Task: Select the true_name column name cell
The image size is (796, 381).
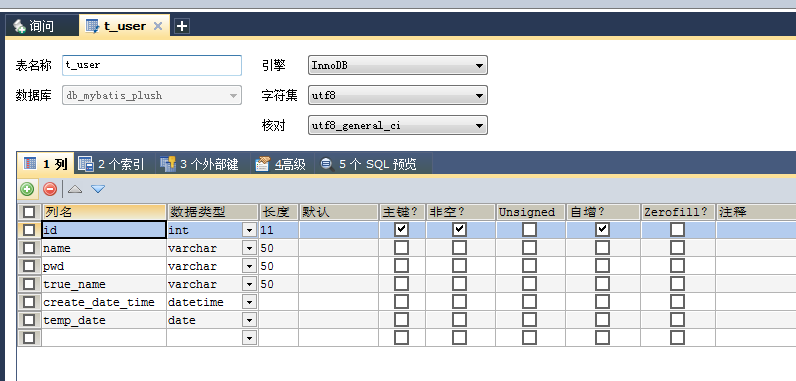Action: (x=104, y=284)
